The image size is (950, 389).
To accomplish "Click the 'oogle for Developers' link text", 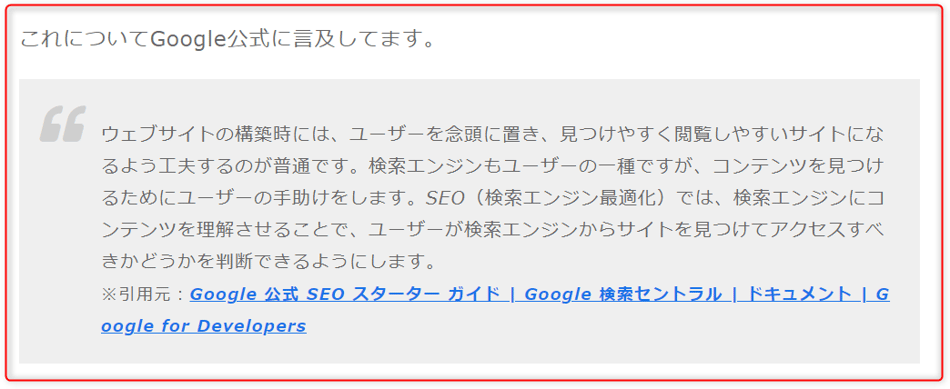I will 204,327.
